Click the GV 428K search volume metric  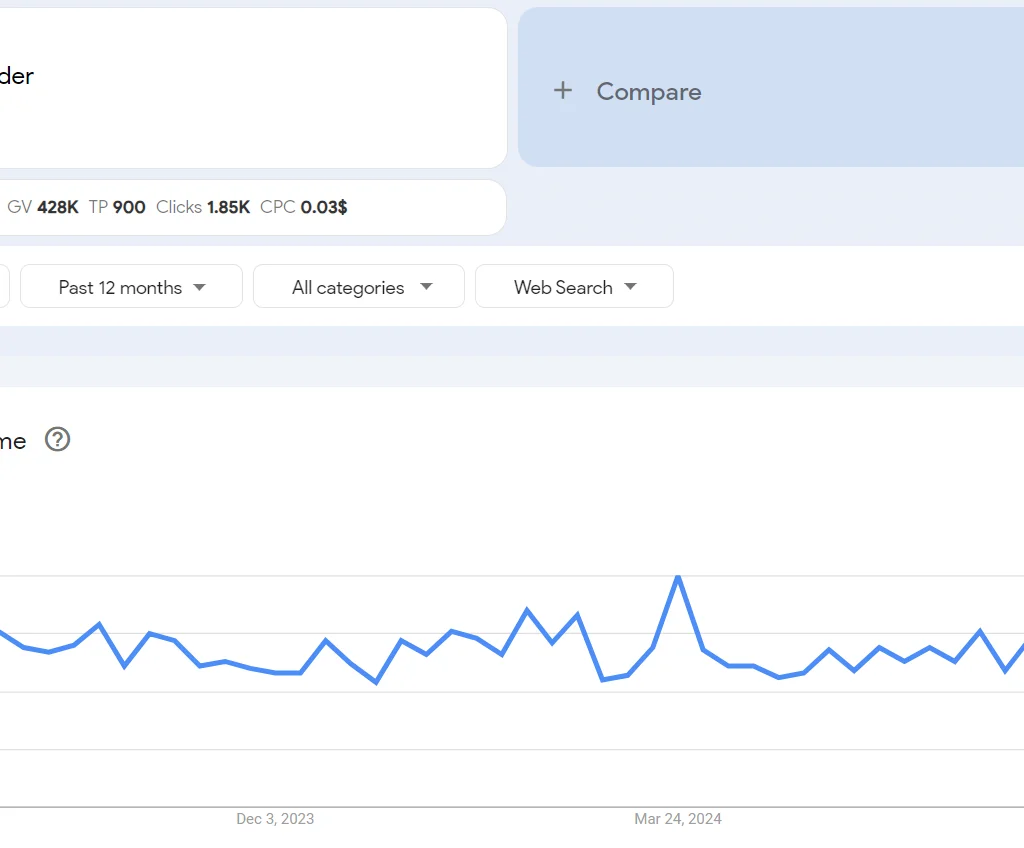[x=43, y=207]
